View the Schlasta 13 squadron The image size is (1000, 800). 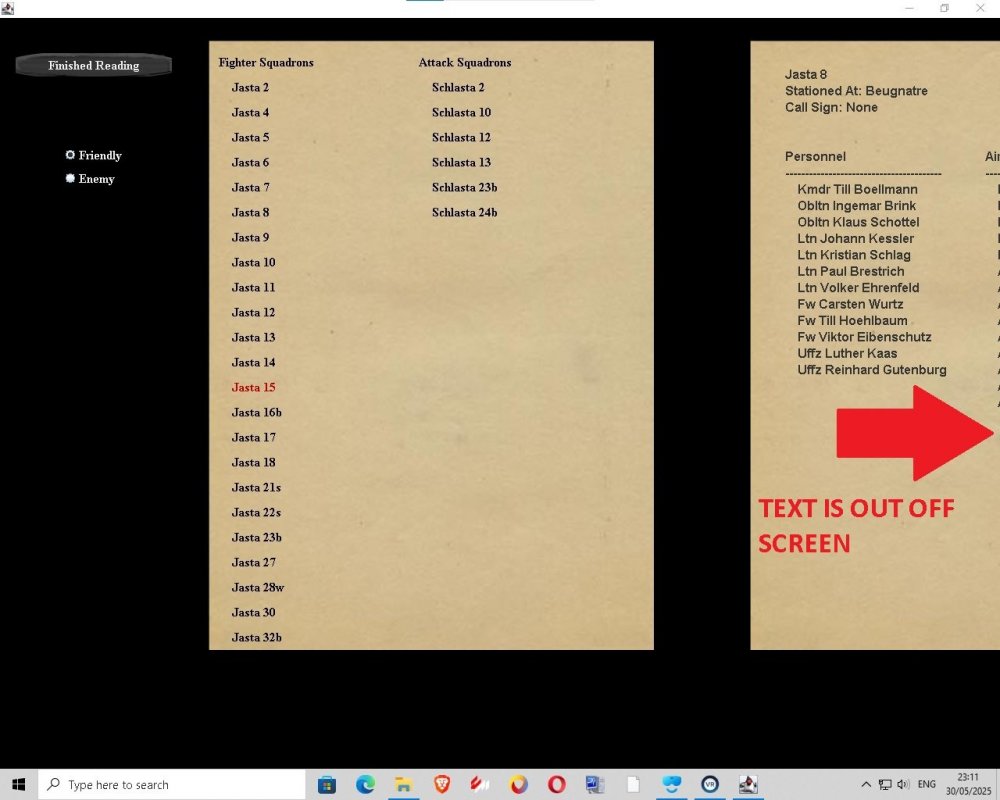click(461, 162)
